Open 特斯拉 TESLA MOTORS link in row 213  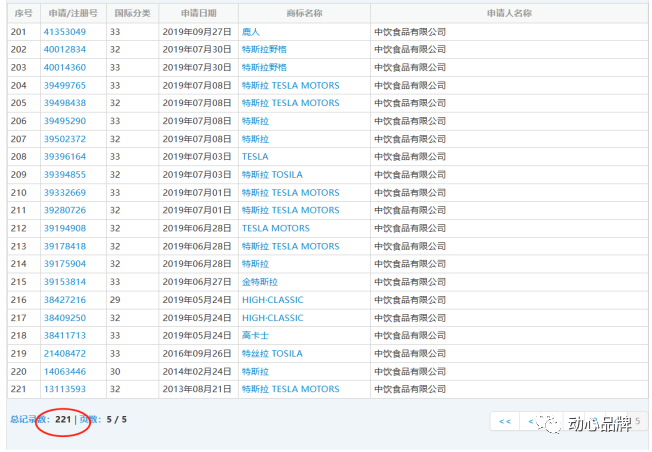coord(291,246)
